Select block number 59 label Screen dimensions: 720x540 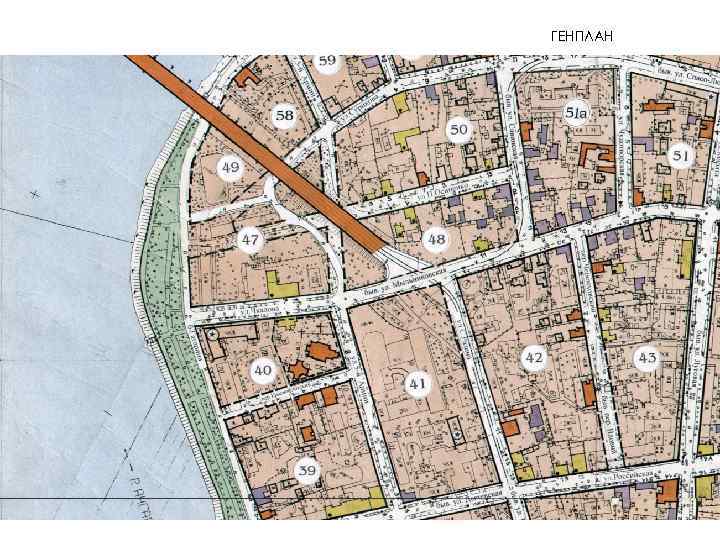coord(327,61)
